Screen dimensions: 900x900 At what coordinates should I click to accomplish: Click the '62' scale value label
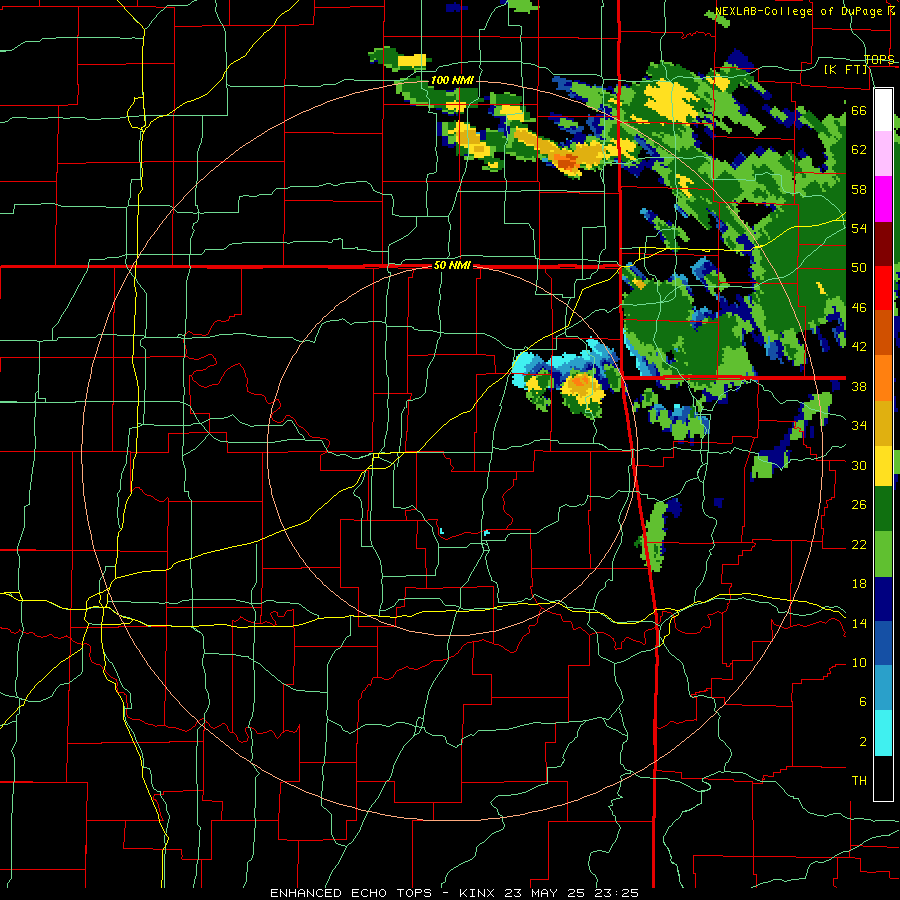tap(859, 149)
